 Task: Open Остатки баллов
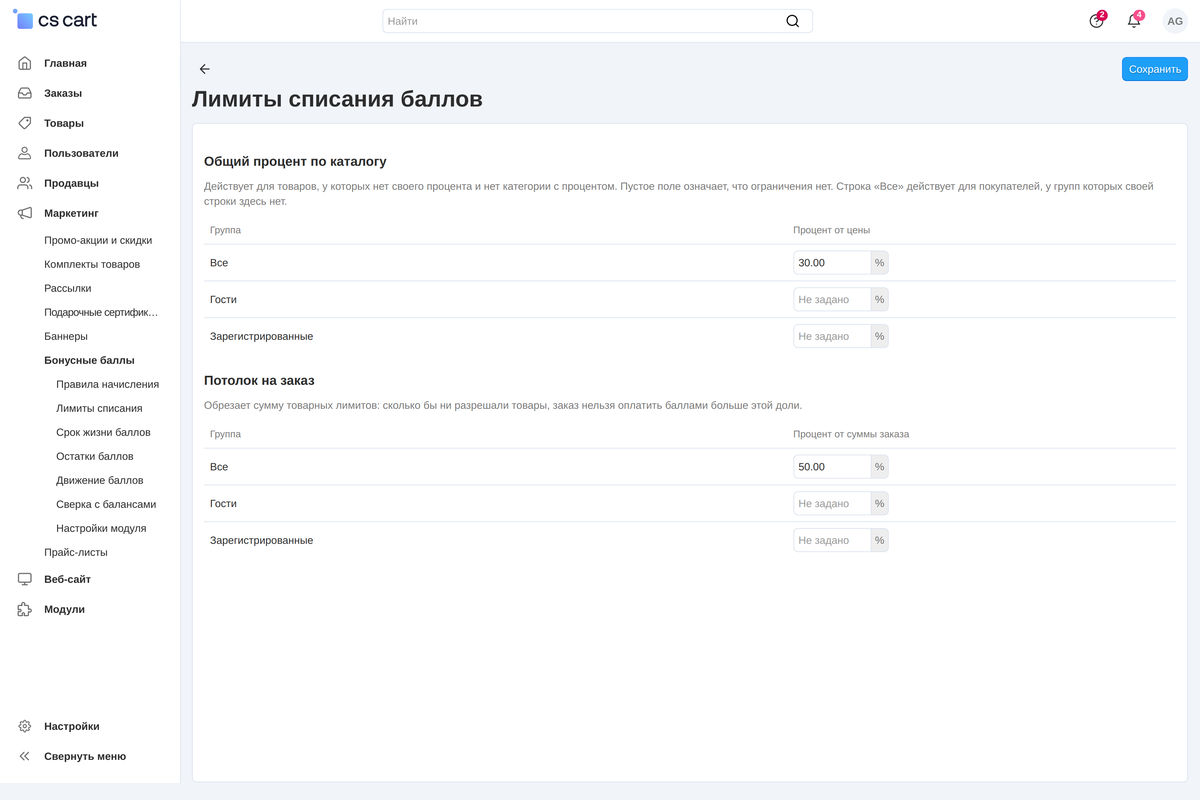point(95,456)
